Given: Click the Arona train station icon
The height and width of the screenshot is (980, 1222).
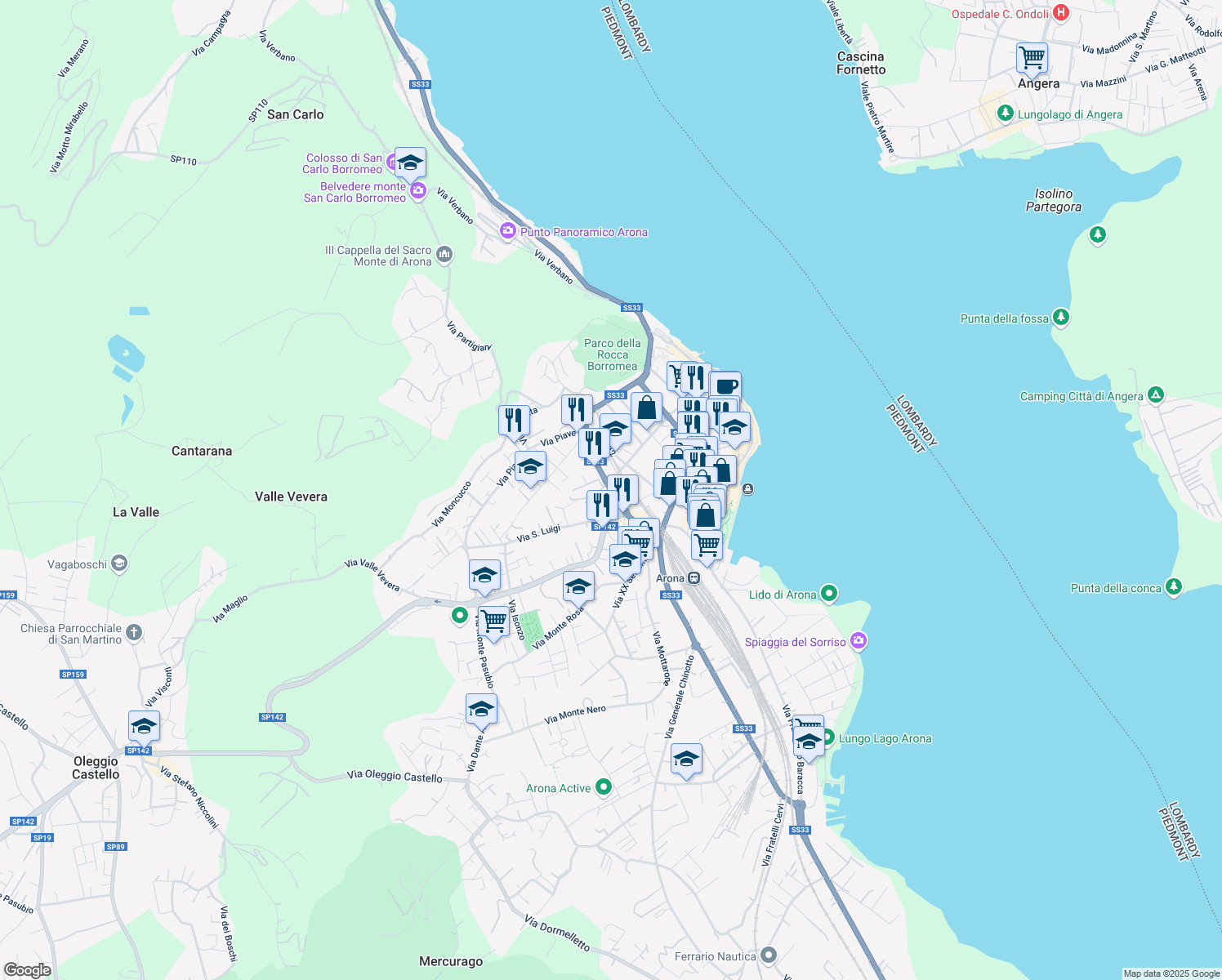Looking at the screenshot, I should (x=694, y=578).
